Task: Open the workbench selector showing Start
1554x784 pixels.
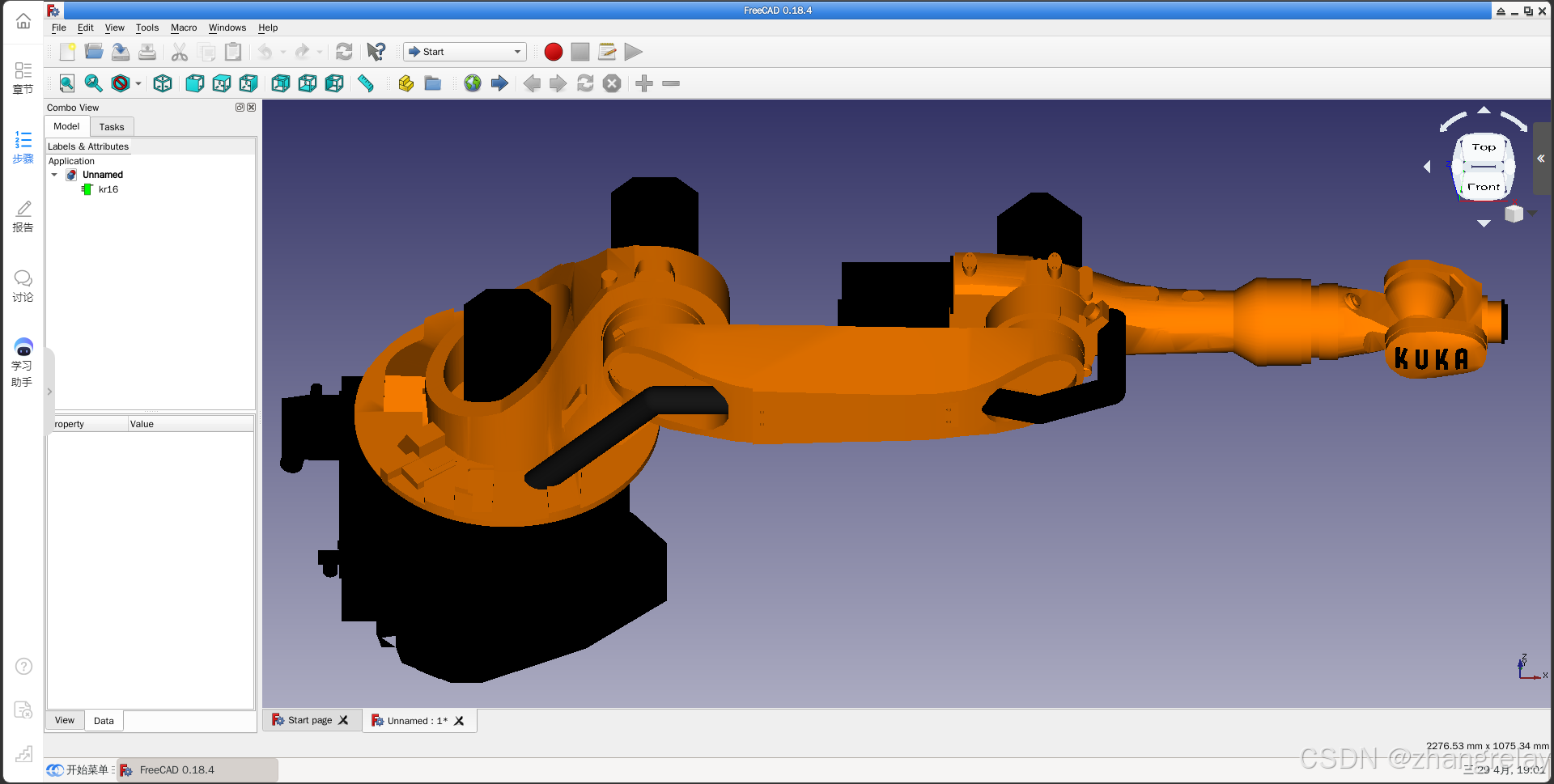Action: 465,52
